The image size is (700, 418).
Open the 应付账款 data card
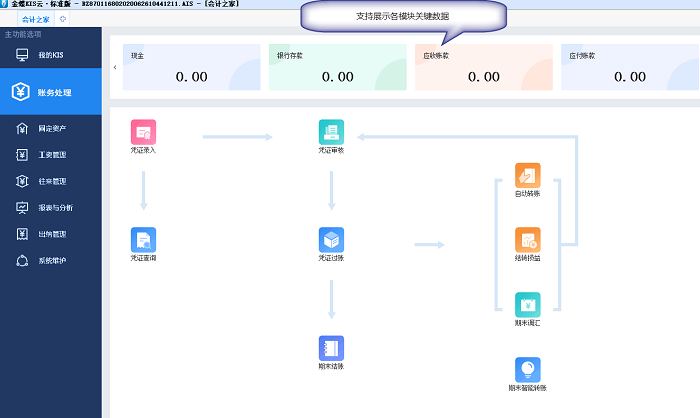pos(630,67)
